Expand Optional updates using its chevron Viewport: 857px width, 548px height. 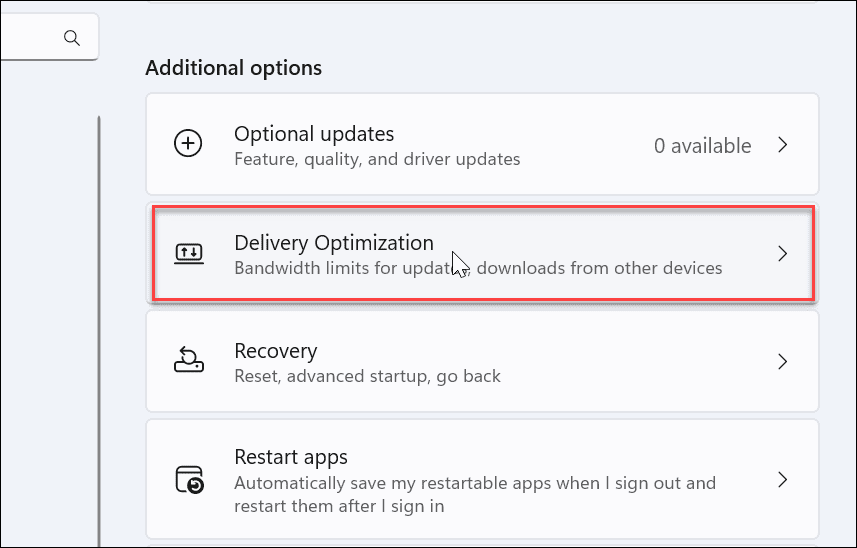click(783, 145)
